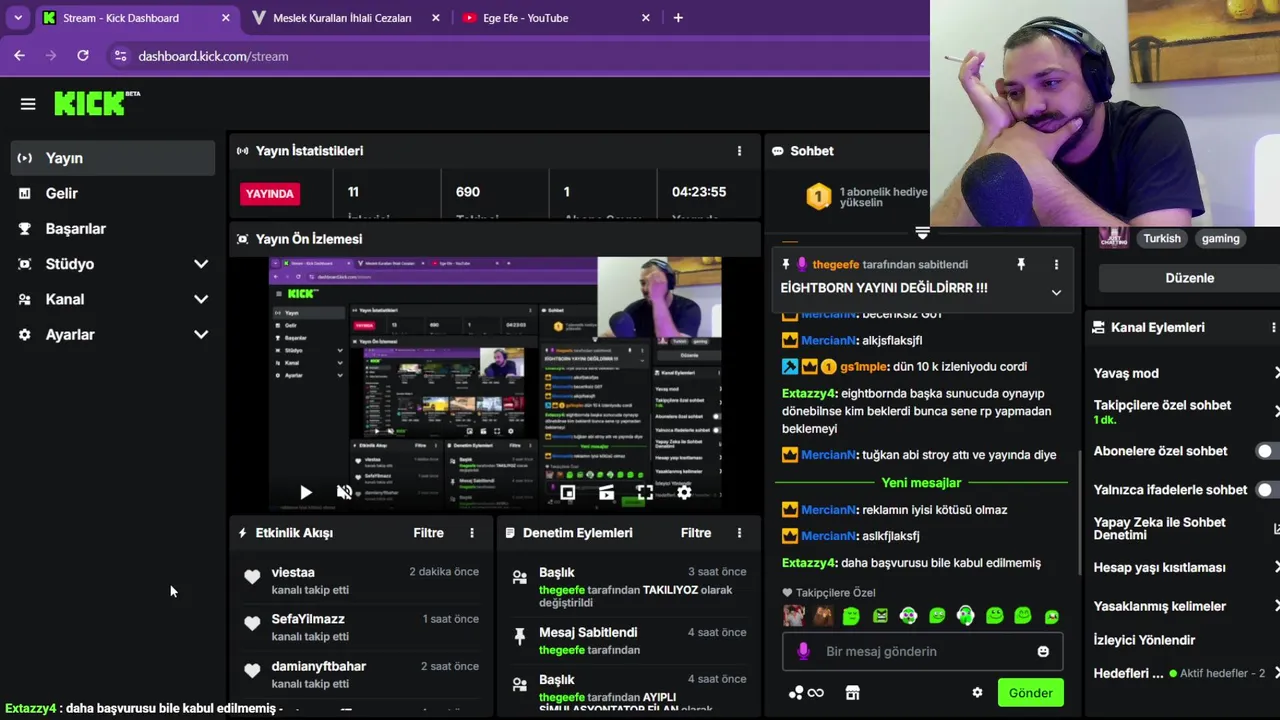Open Takipçilere özel sohbet row
This screenshot has width=1280, height=720.
pos(1186,412)
